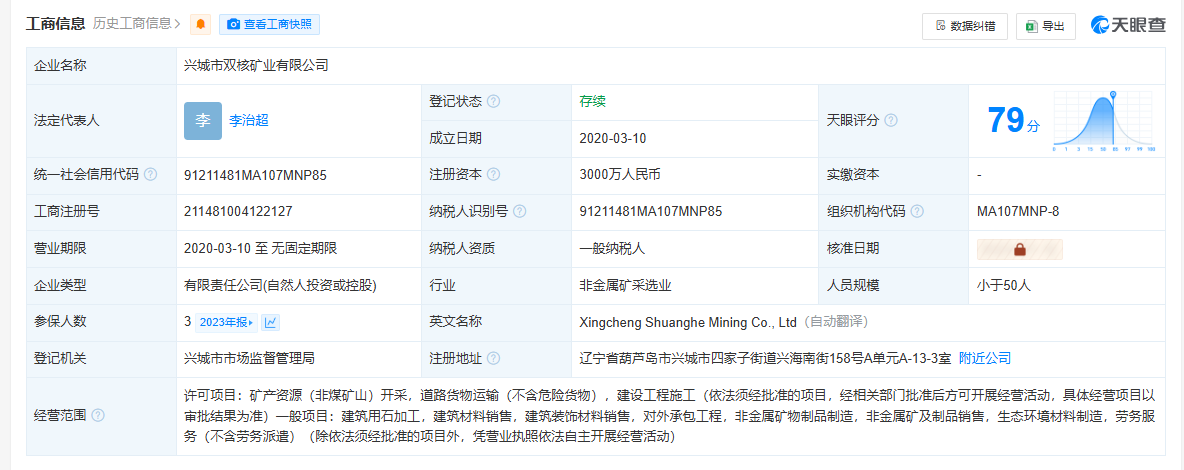Click help icon next to 登记状态
This screenshot has width=1184, height=470.
(x=493, y=102)
